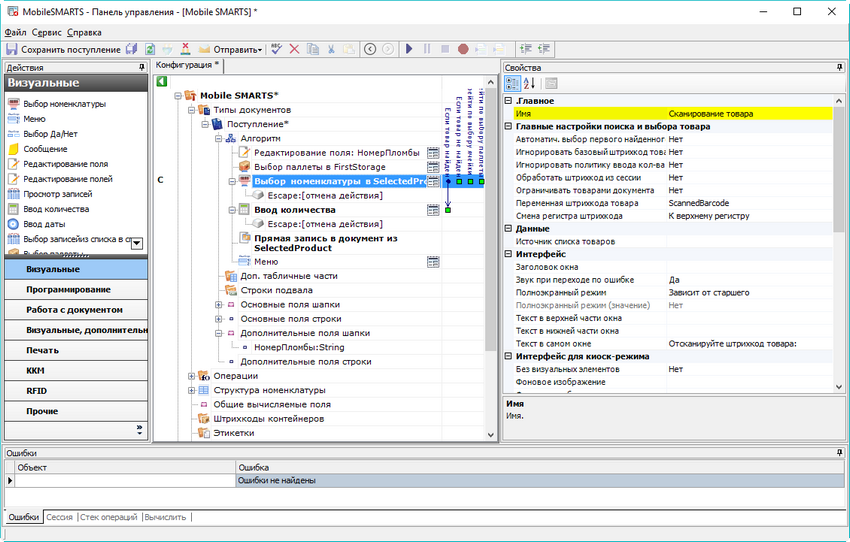Screen dimensions: 850x542
Task: Edit the Имя property value field
Action: [750, 114]
